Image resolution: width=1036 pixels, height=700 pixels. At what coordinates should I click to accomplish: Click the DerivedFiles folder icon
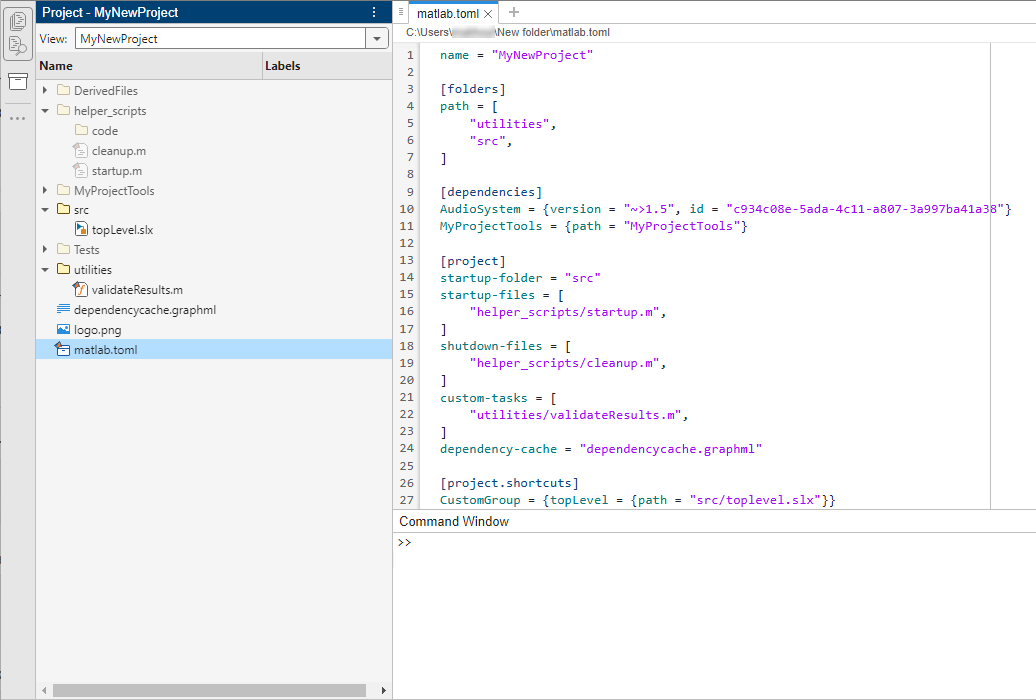(x=63, y=90)
